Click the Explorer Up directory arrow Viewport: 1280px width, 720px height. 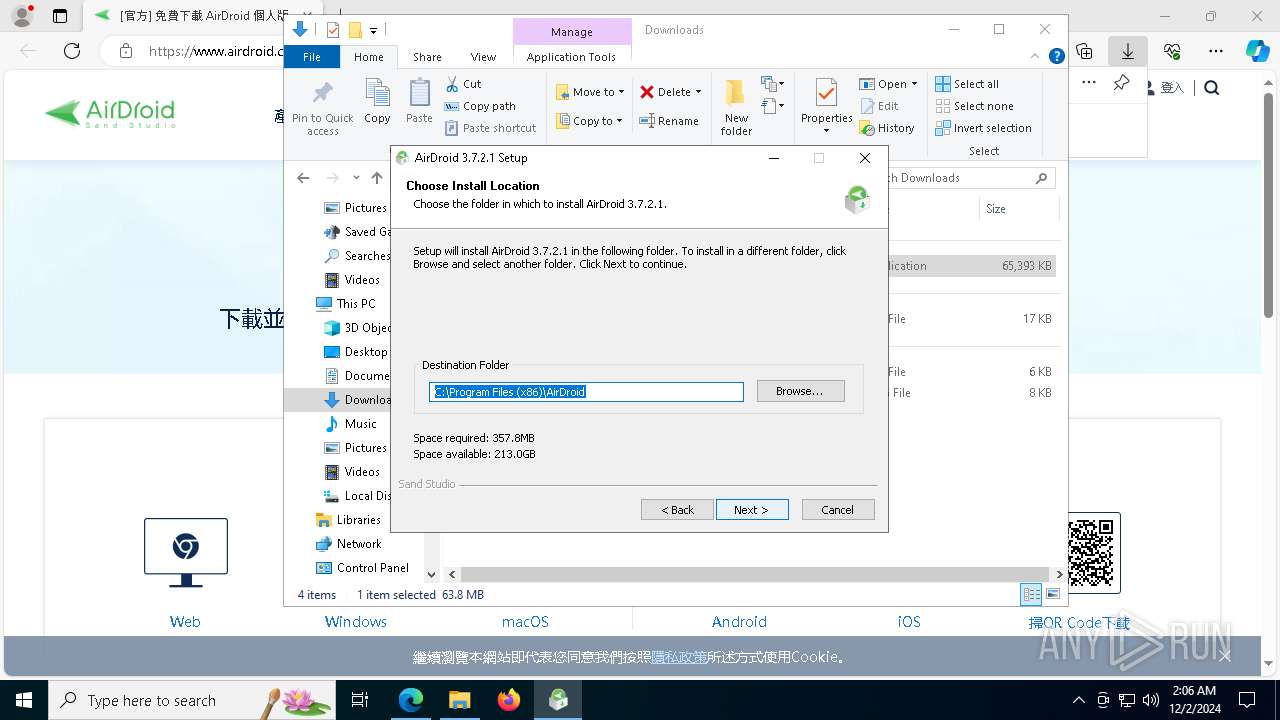coord(377,178)
